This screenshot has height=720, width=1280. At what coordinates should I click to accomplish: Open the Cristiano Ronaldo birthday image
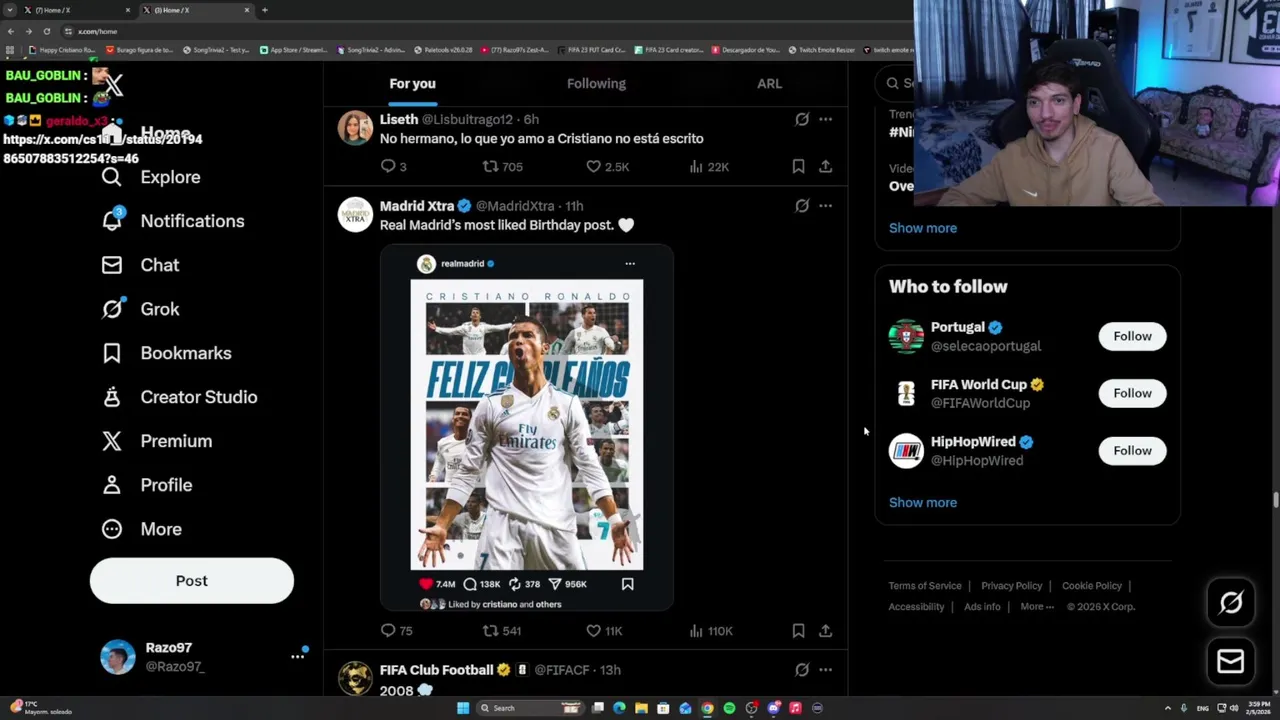(527, 425)
